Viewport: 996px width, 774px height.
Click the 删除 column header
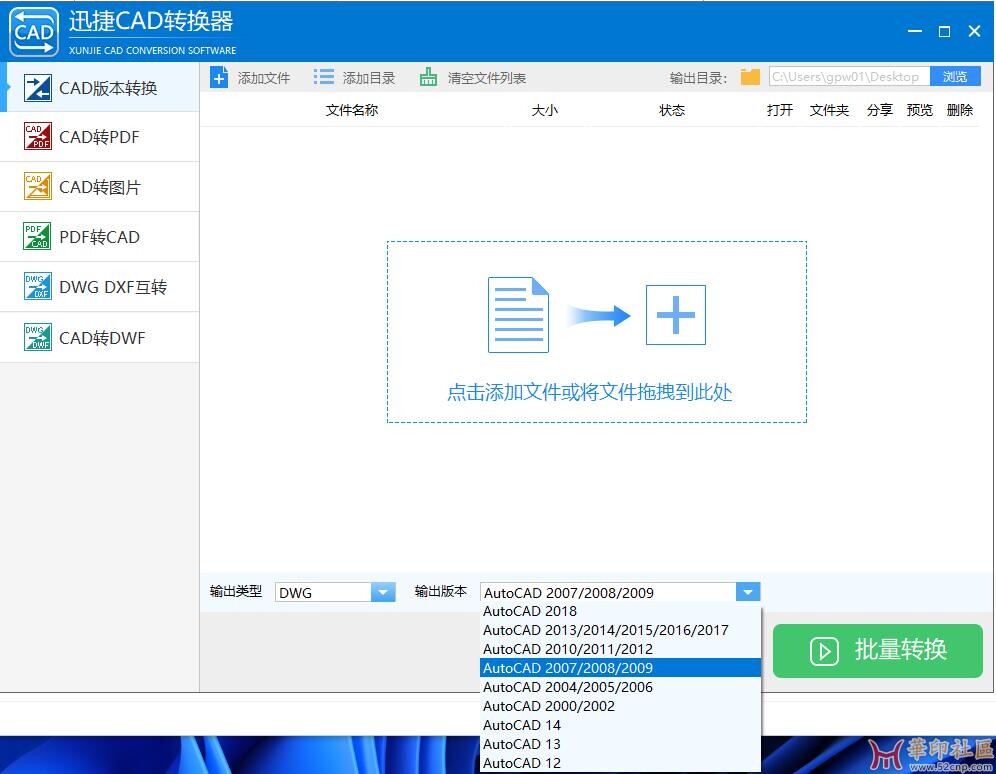pos(960,110)
